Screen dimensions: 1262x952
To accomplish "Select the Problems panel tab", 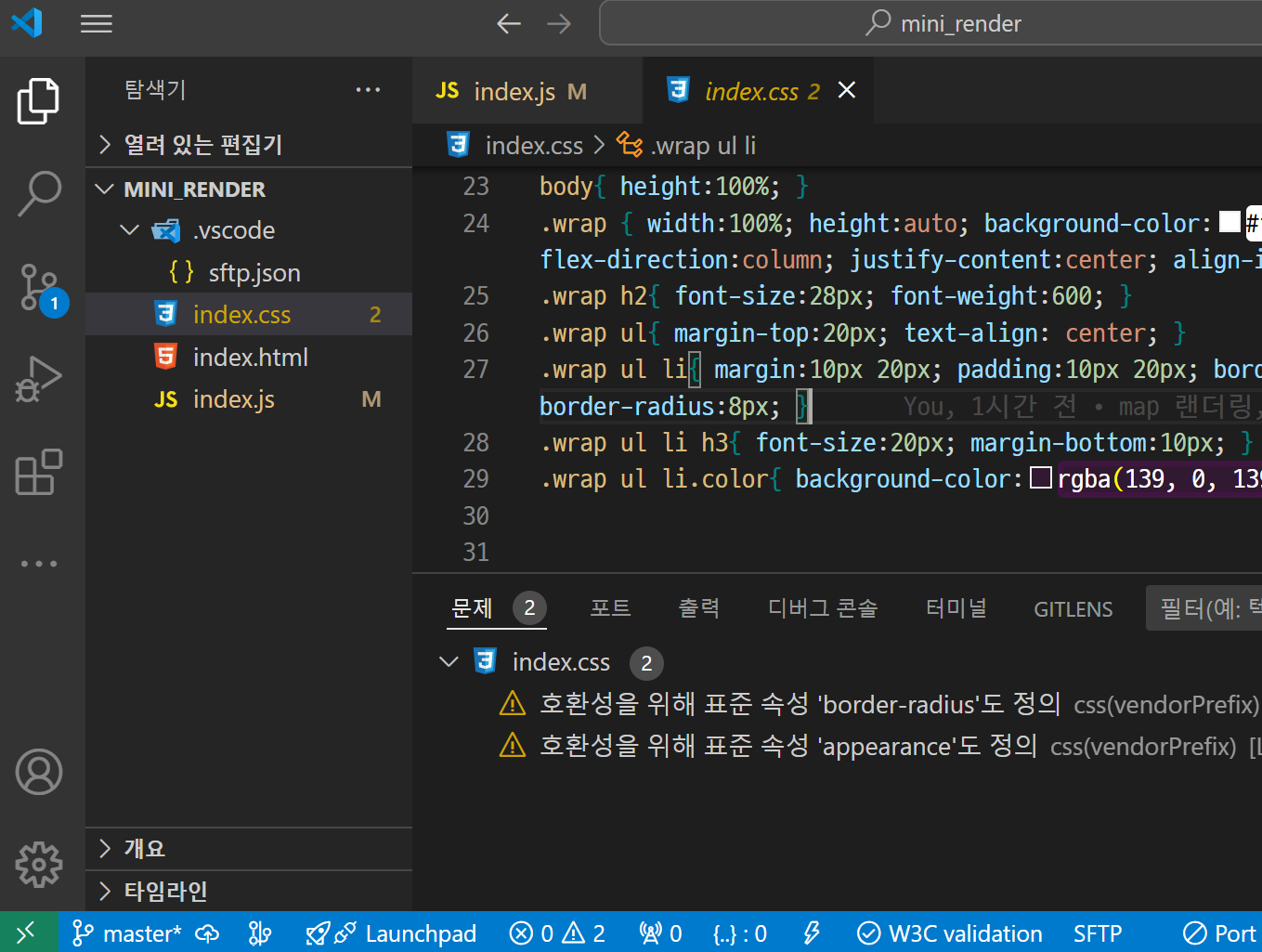I will tap(496, 608).
